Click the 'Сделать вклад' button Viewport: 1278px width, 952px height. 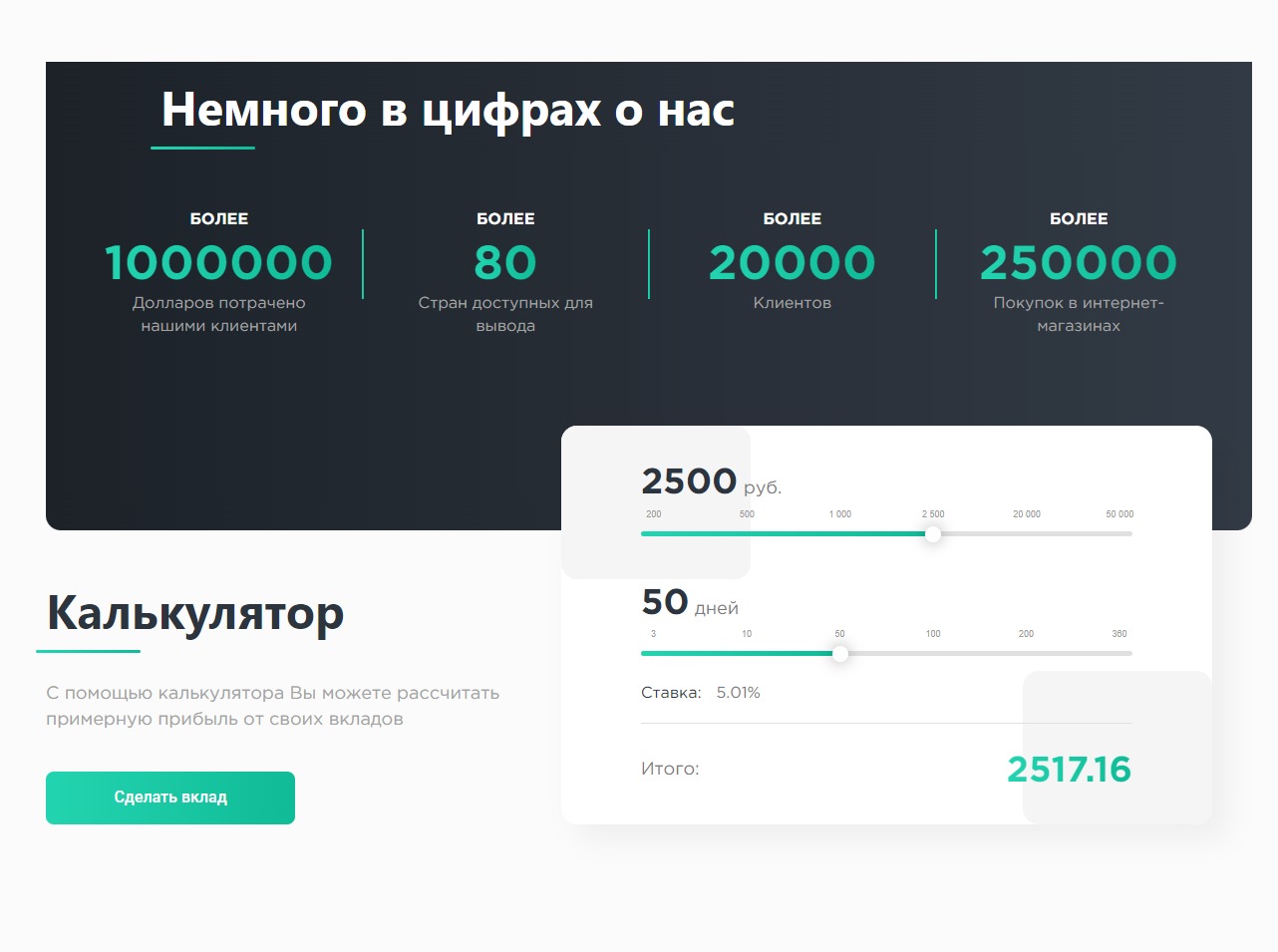(x=170, y=797)
